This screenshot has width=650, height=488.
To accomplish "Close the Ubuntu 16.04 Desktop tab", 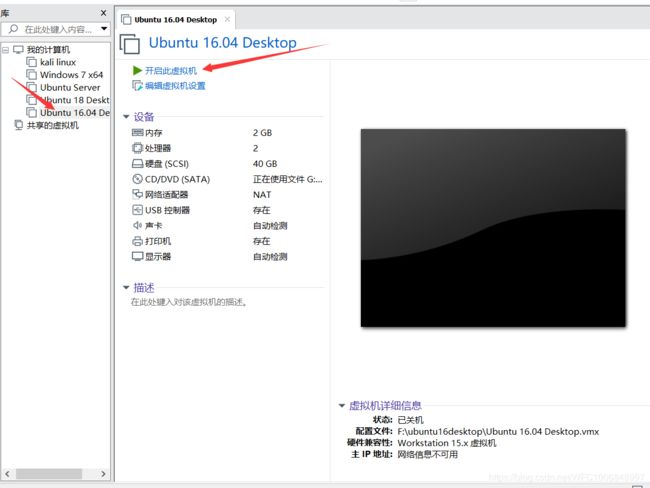I will point(227,19).
